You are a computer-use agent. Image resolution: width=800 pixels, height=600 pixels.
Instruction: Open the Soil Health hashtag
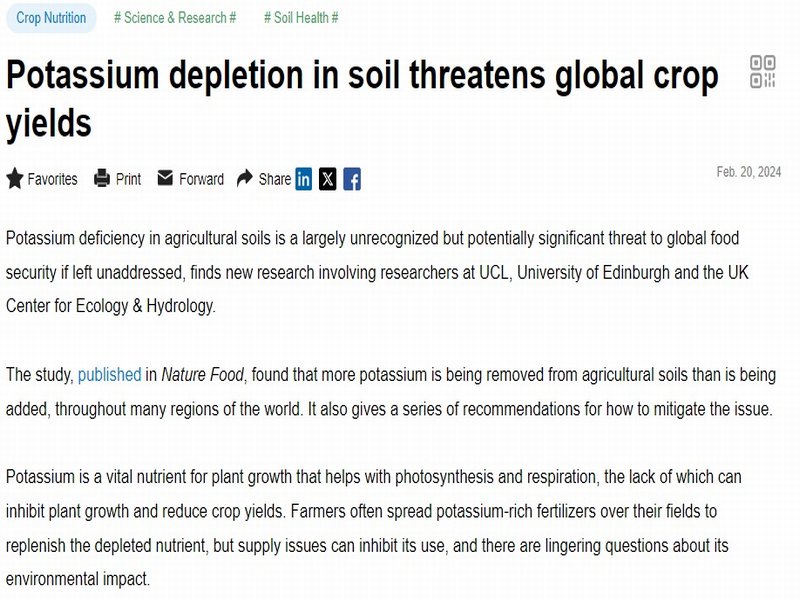tap(301, 18)
